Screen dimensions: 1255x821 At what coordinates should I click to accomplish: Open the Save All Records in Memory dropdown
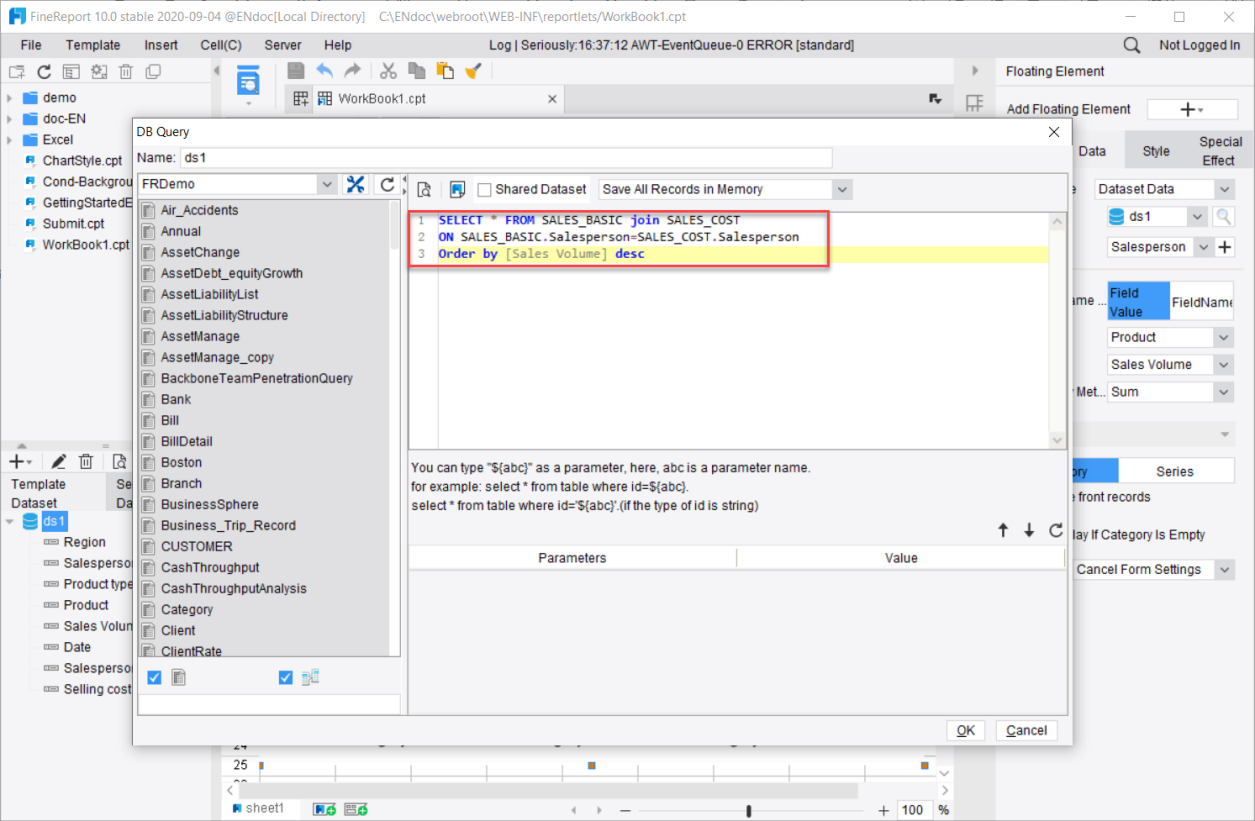[841, 189]
